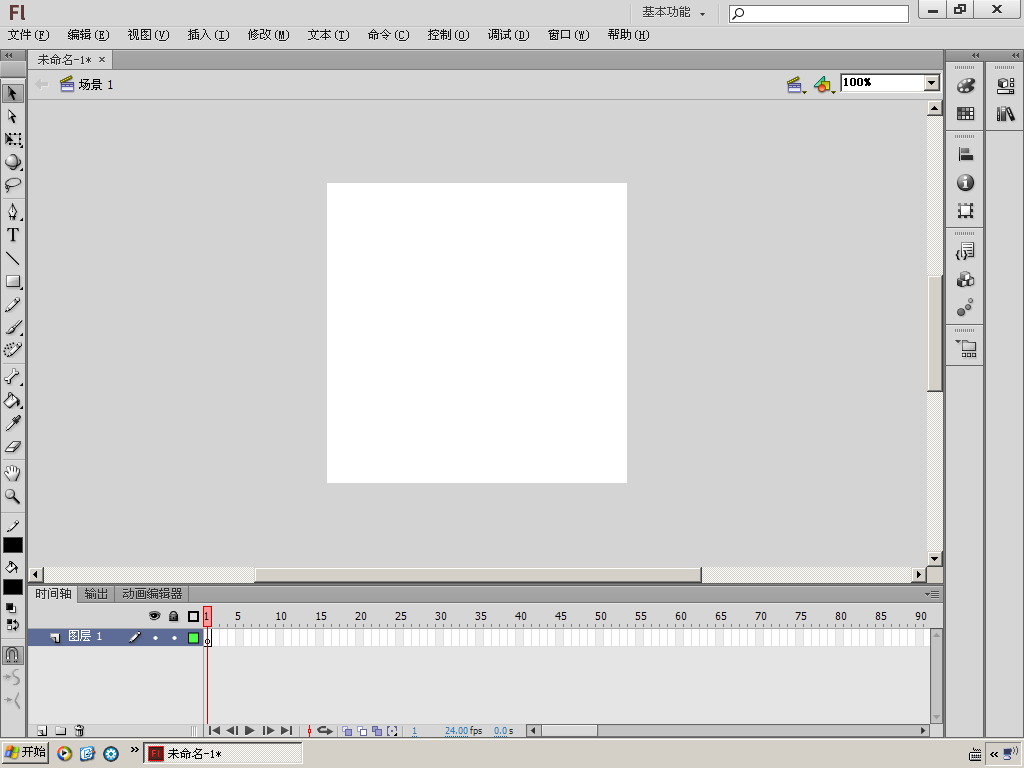
Task: Open the Color panel palette icon
Action: [x=965, y=86]
